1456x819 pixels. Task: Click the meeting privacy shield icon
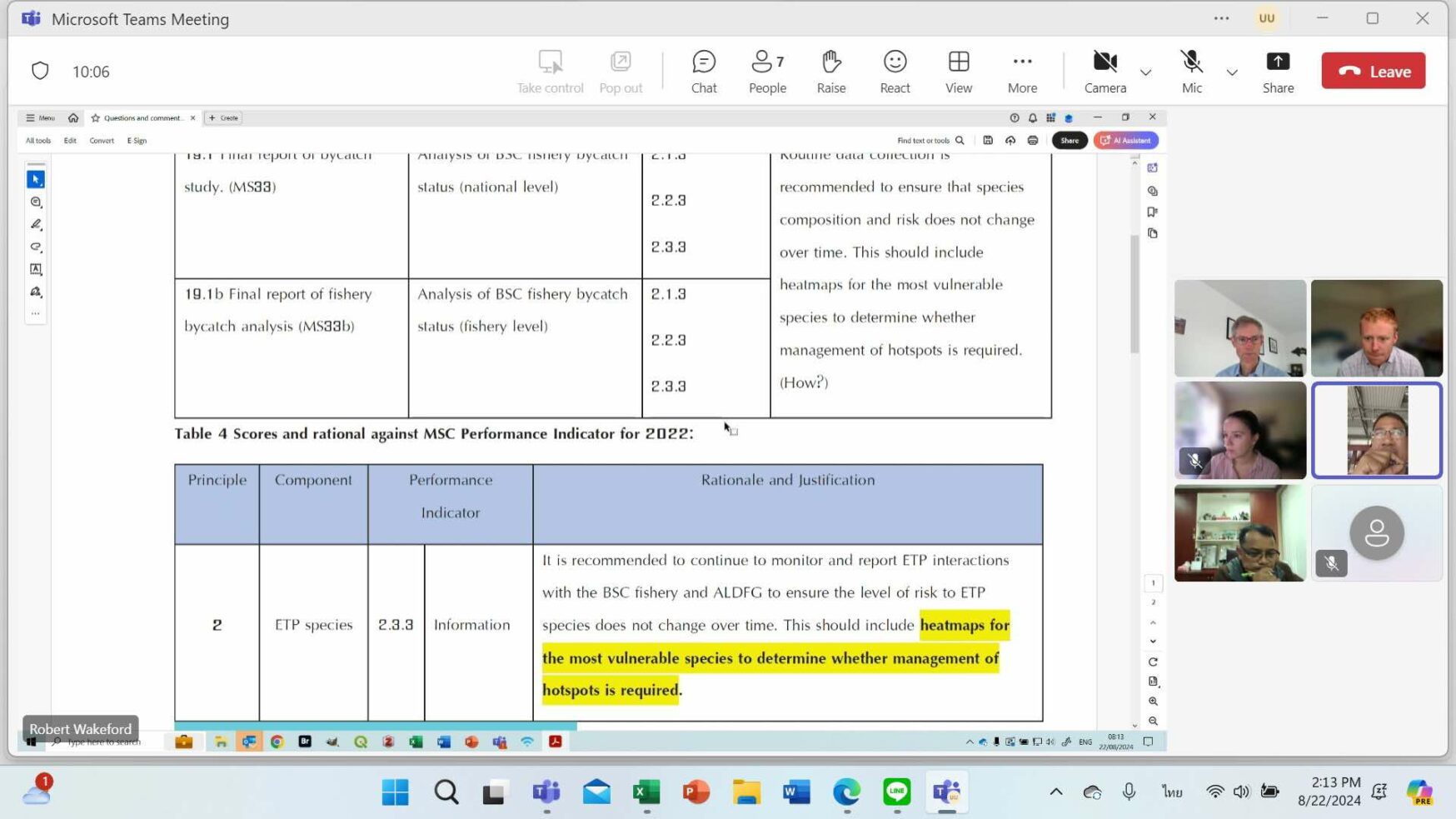click(x=40, y=71)
